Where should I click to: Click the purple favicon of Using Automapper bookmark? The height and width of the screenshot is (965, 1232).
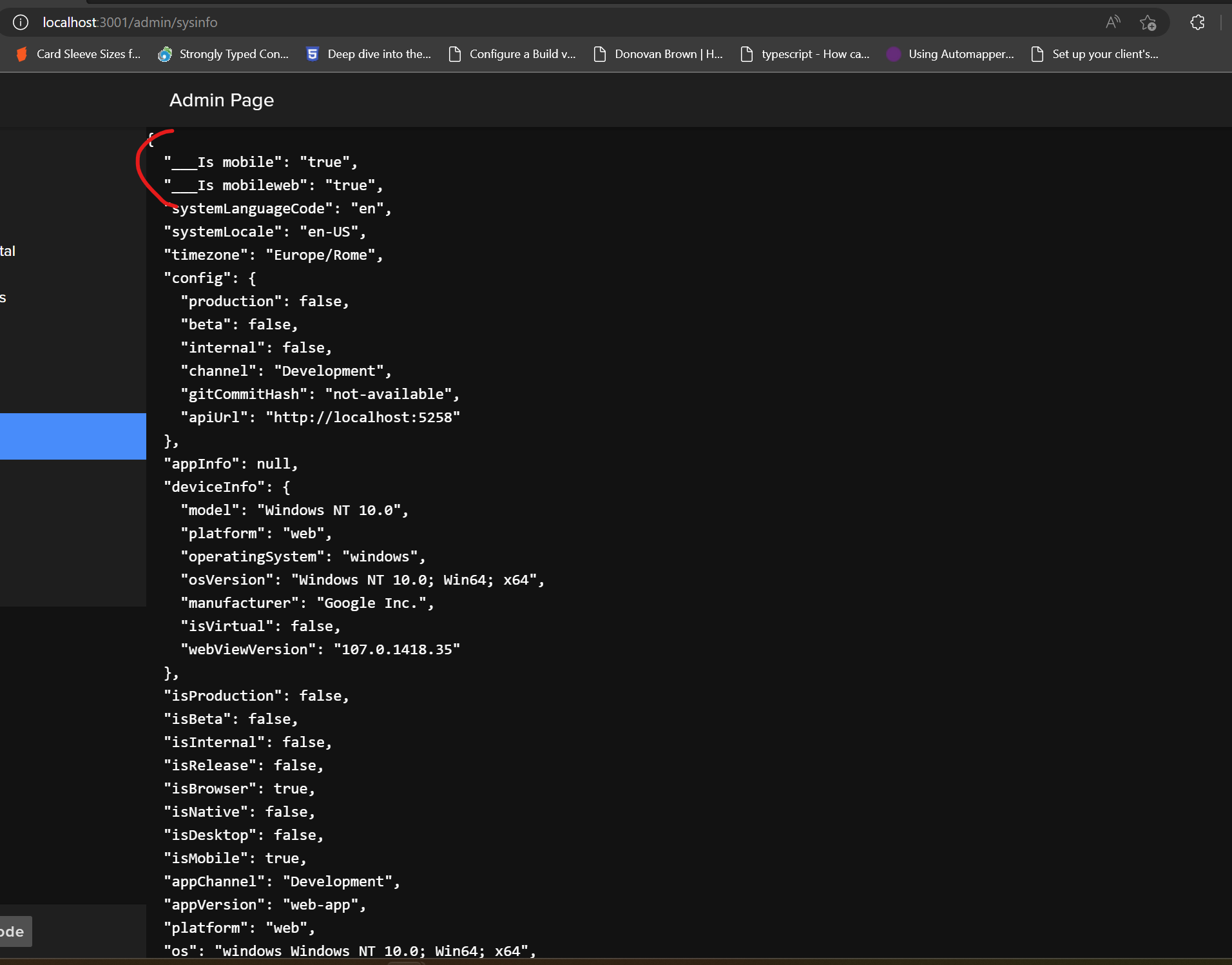[x=894, y=54]
